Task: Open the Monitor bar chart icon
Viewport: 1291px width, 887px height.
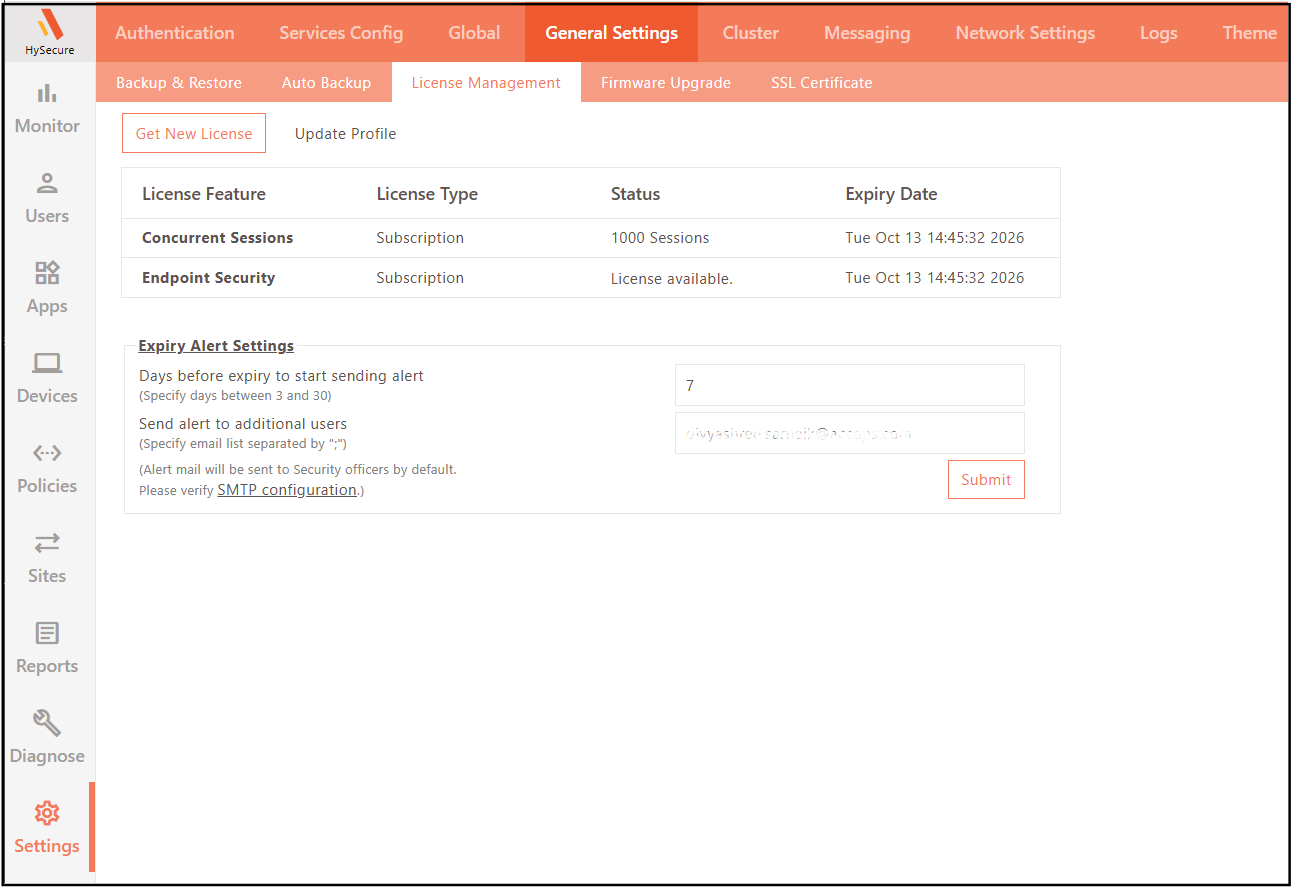Action: point(47,94)
